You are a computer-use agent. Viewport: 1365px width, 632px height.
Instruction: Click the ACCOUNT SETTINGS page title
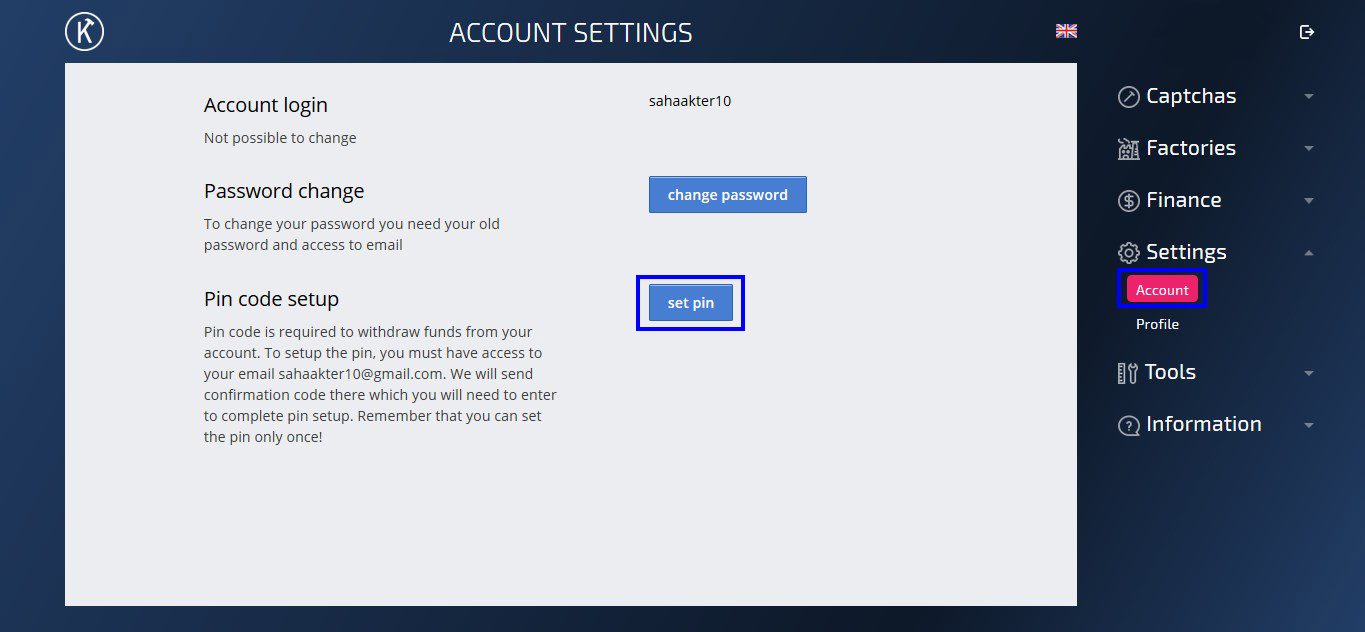(571, 33)
